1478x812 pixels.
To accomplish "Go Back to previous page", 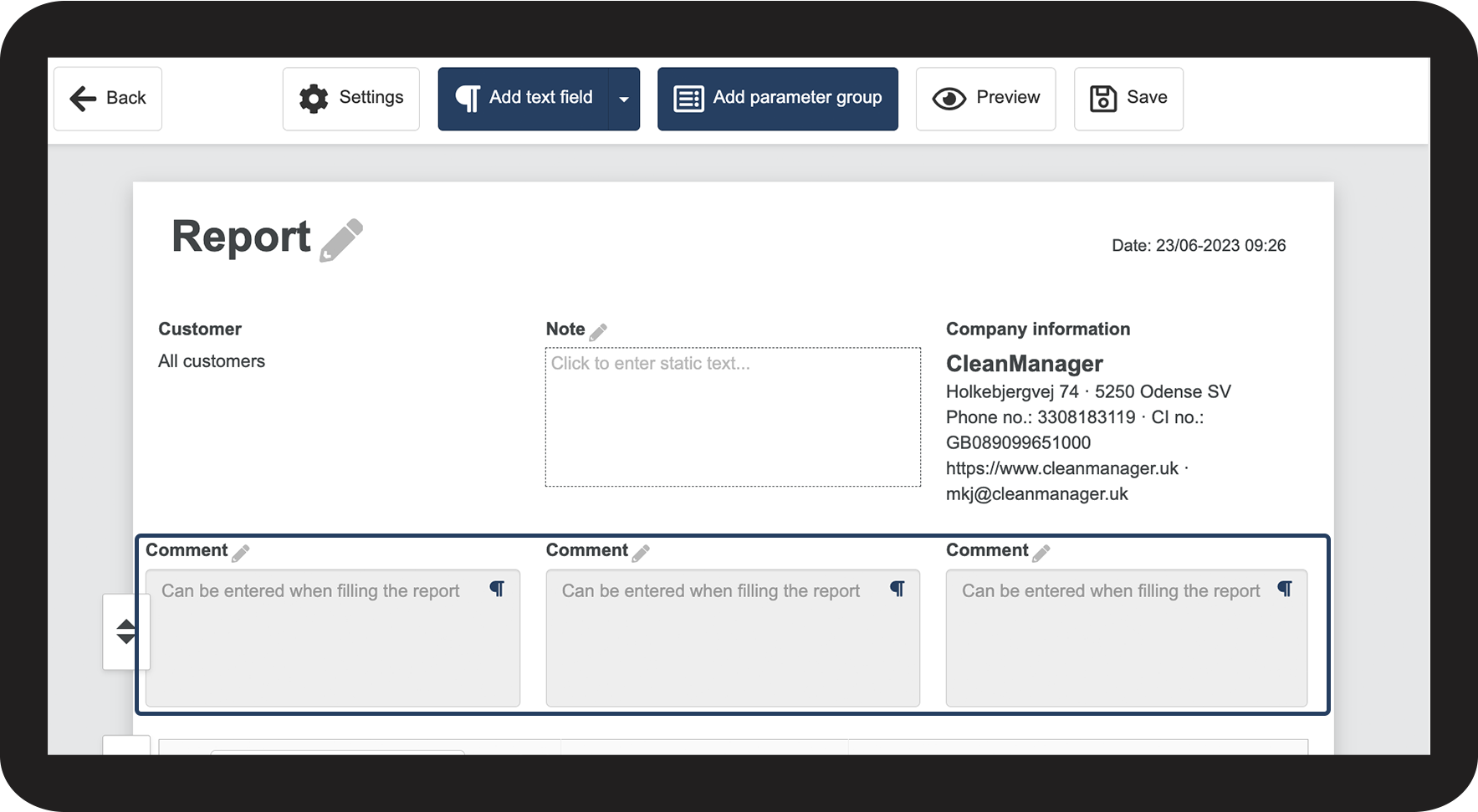I will (x=108, y=99).
